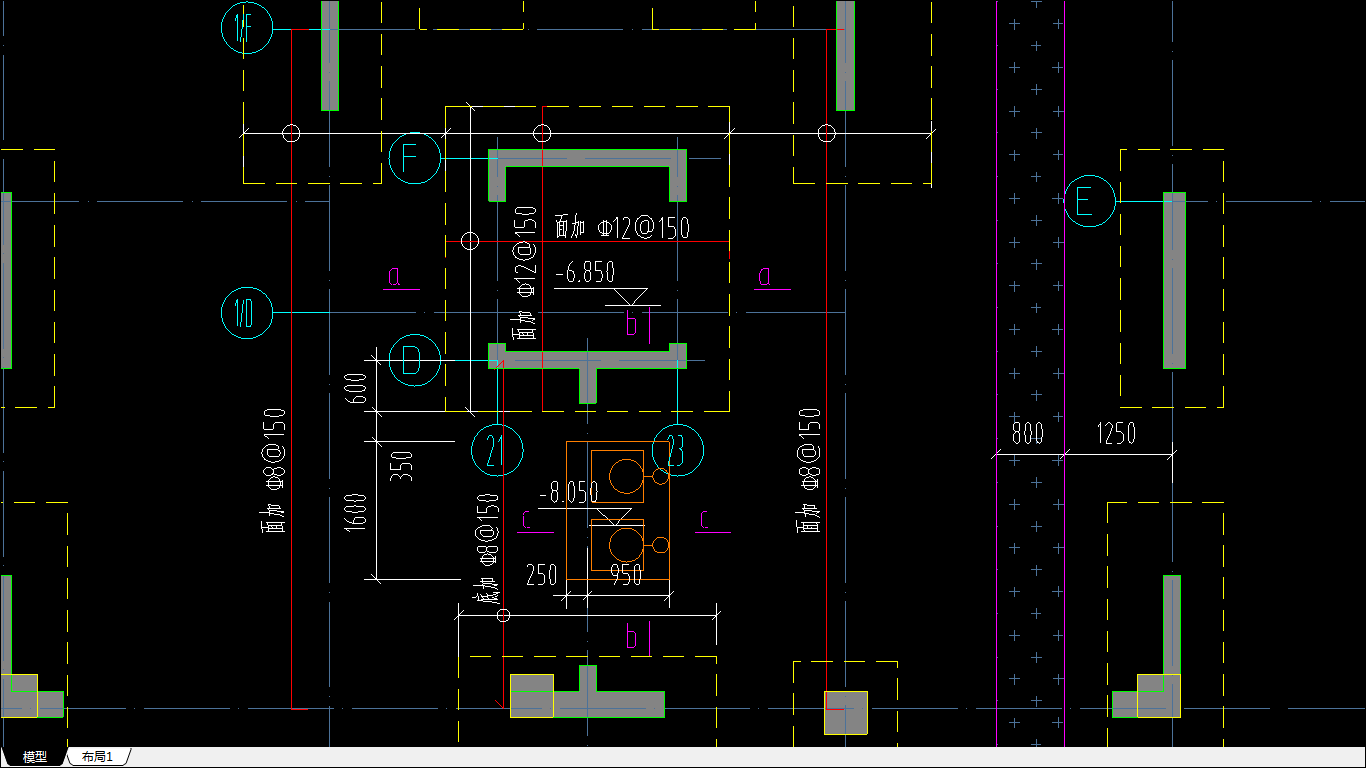The height and width of the screenshot is (768, 1366).
Task: Click section mark b above the bottom wall
Action: click(631, 637)
